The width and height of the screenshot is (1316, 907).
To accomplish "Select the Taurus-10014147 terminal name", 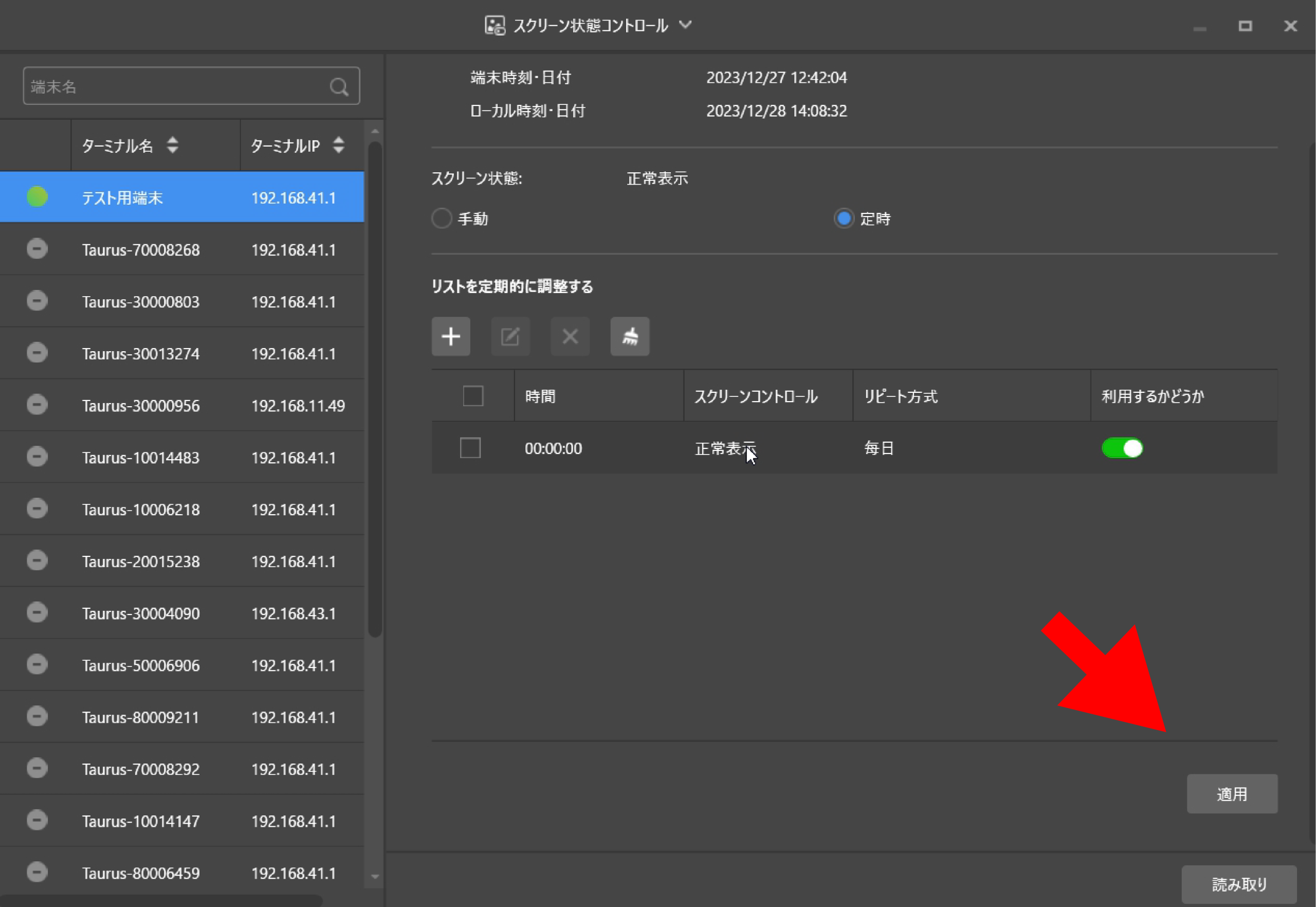I will [140, 821].
